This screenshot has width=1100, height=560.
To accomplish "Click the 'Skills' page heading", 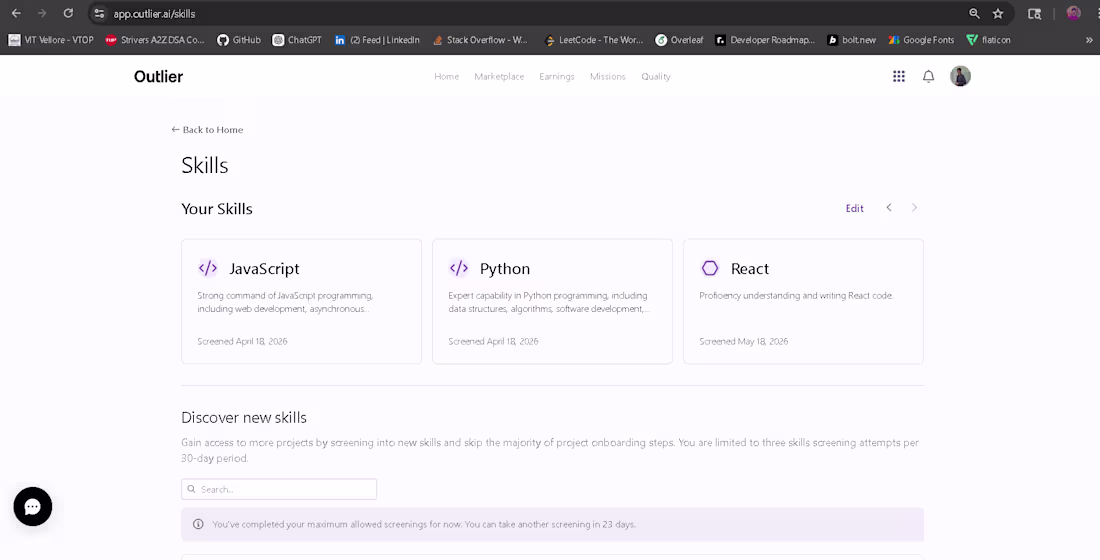I will coord(205,166).
